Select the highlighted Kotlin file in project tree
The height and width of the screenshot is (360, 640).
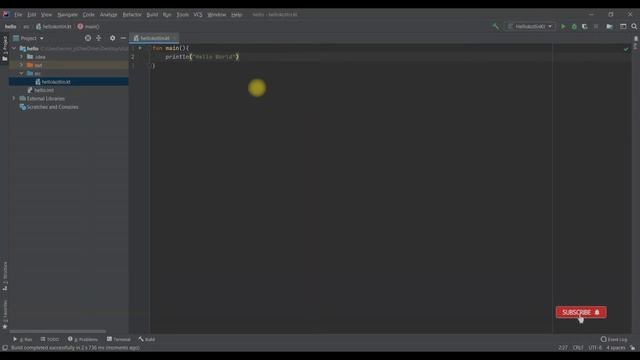[x=69, y=82]
